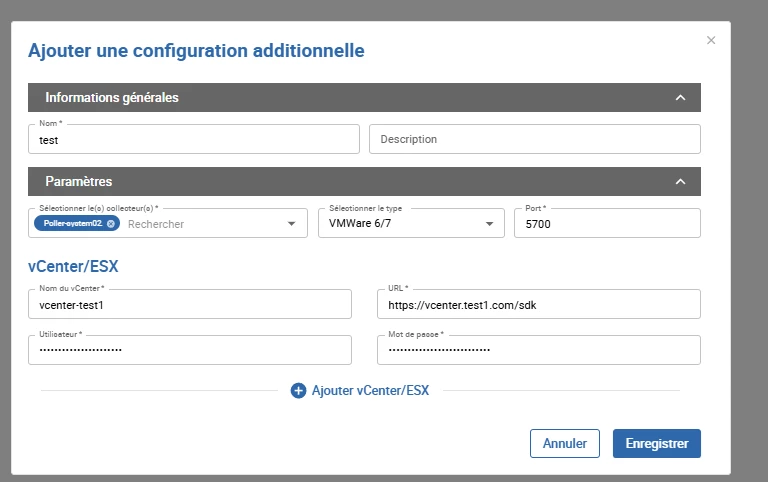Remove the Poller-system02 collector chip
Viewport: 768px width, 482px height.
tap(111, 224)
